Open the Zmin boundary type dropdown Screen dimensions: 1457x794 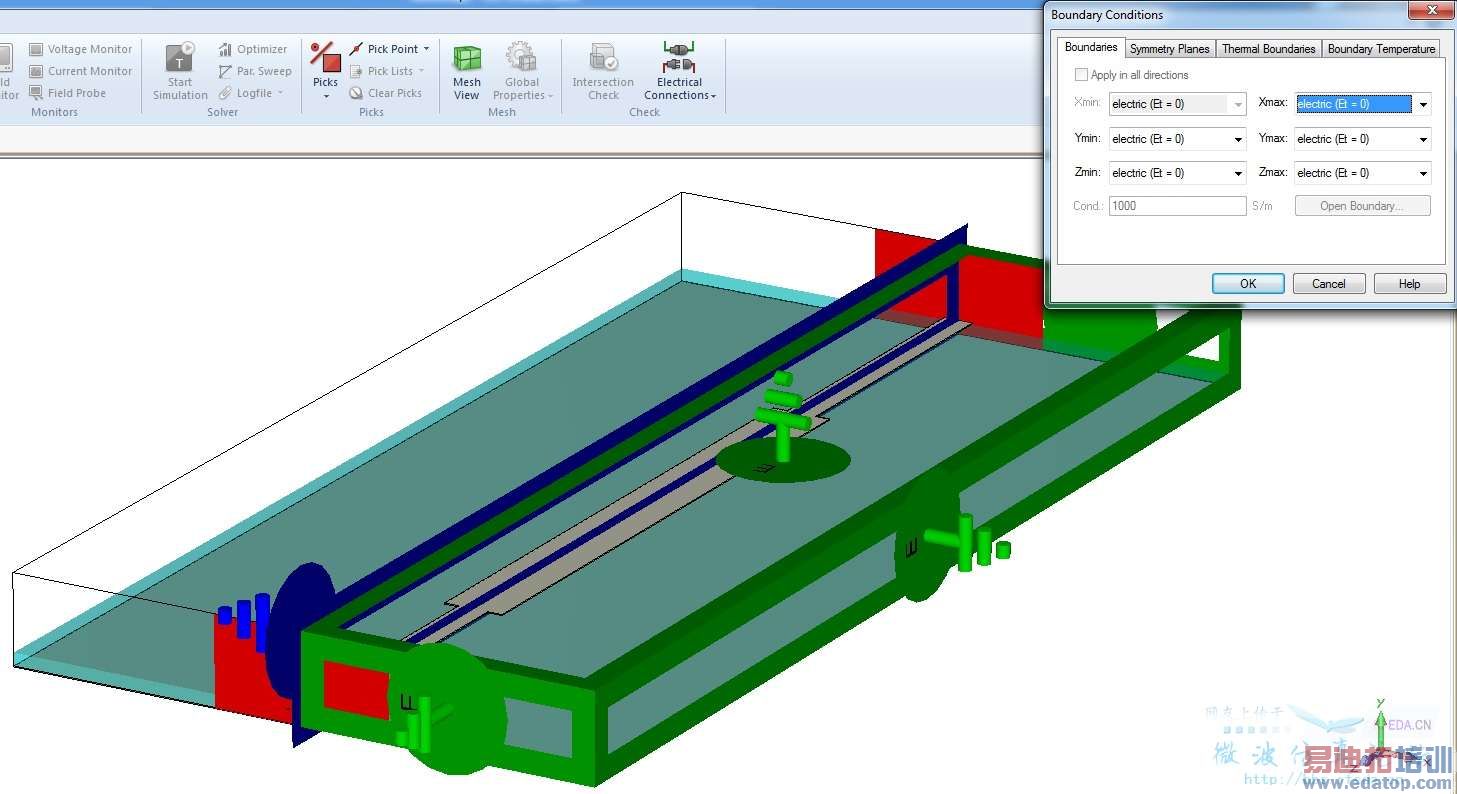pyautogui.click(x=1177, y=173)
